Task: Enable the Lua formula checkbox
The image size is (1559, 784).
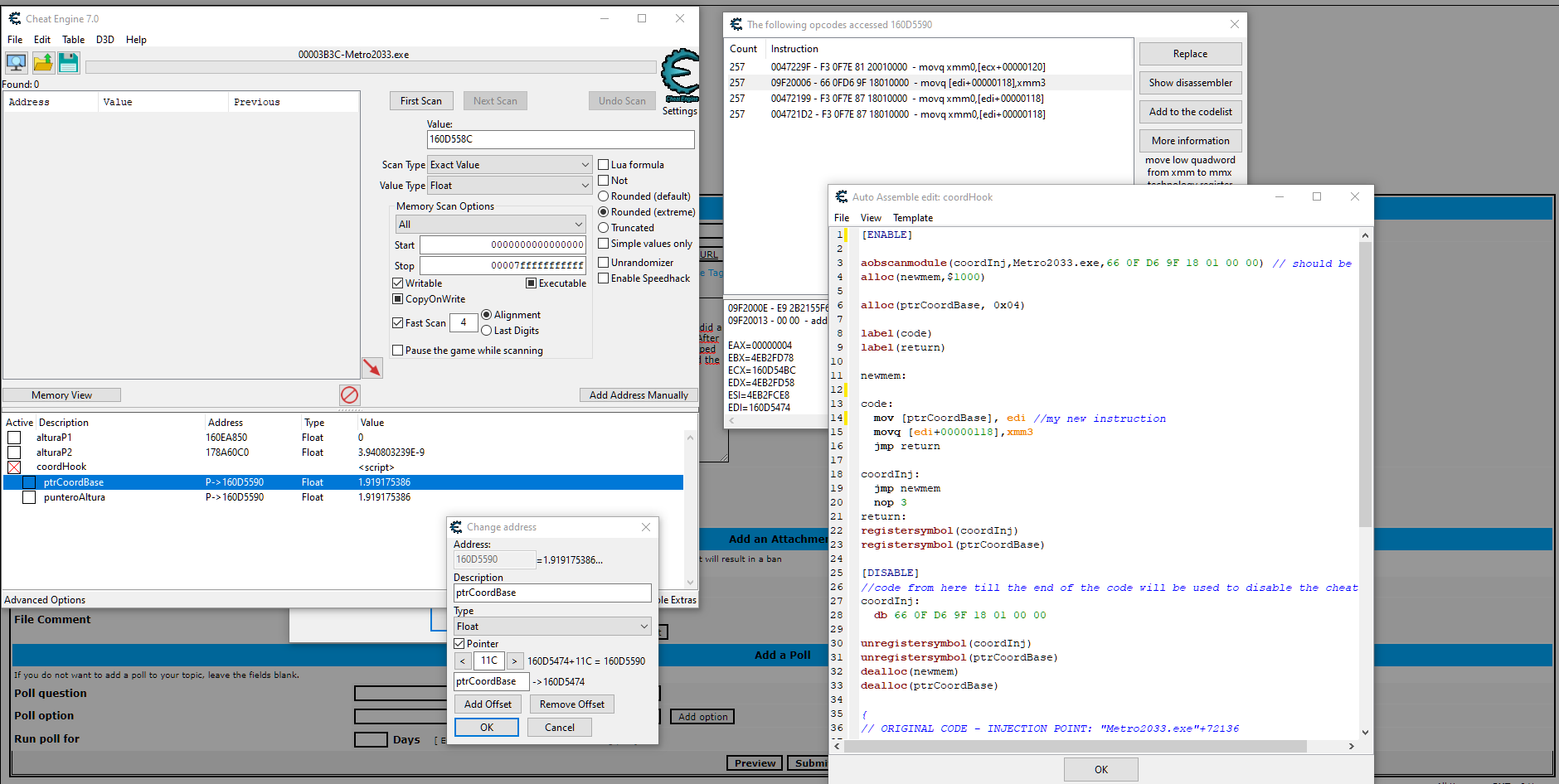Action: 604,165
